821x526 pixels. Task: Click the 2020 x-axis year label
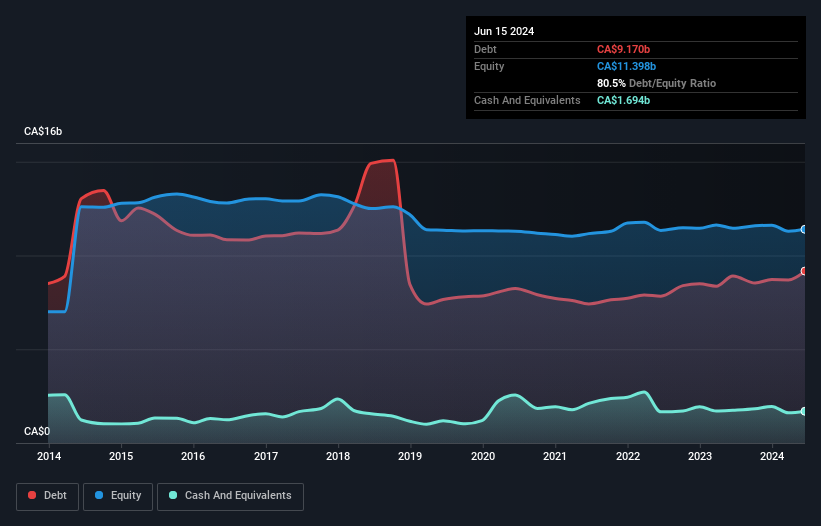coord(483,457)
